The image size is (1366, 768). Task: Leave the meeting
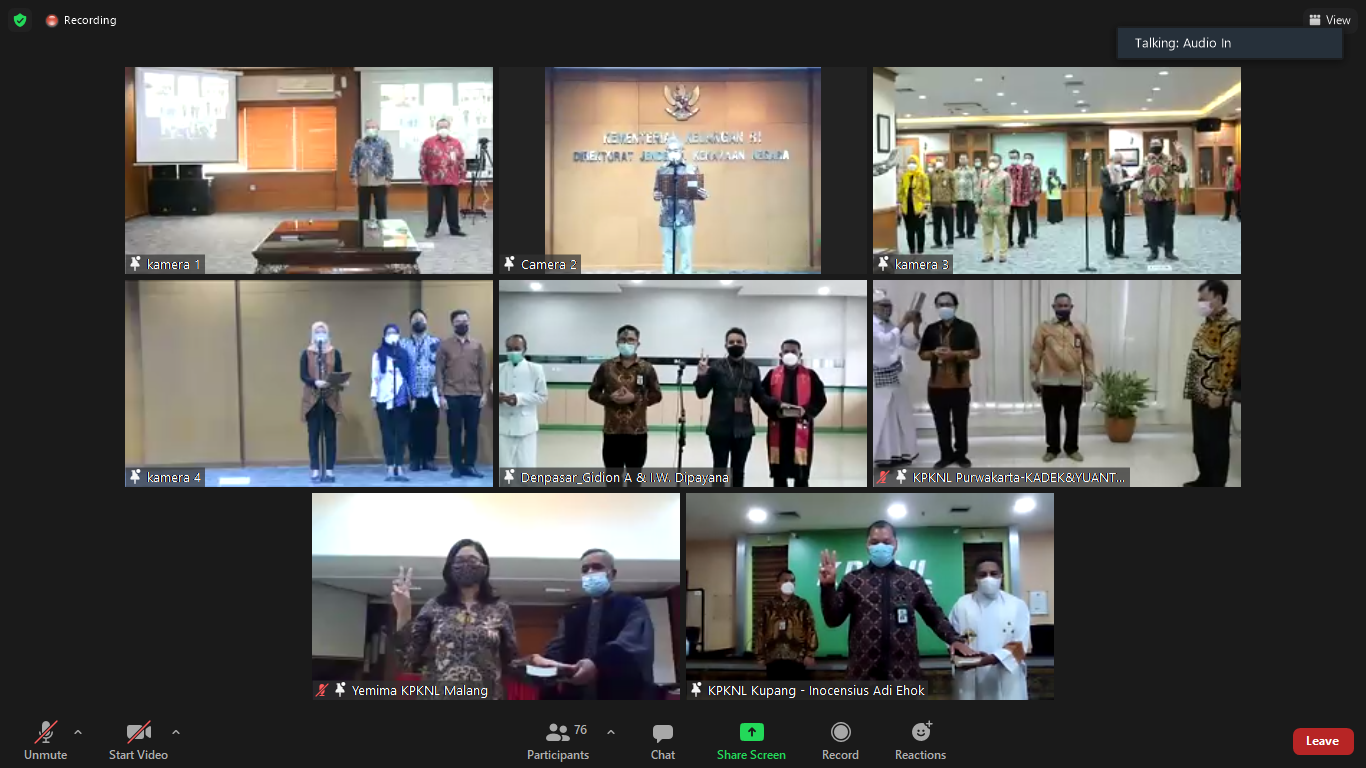point(1322,741)
